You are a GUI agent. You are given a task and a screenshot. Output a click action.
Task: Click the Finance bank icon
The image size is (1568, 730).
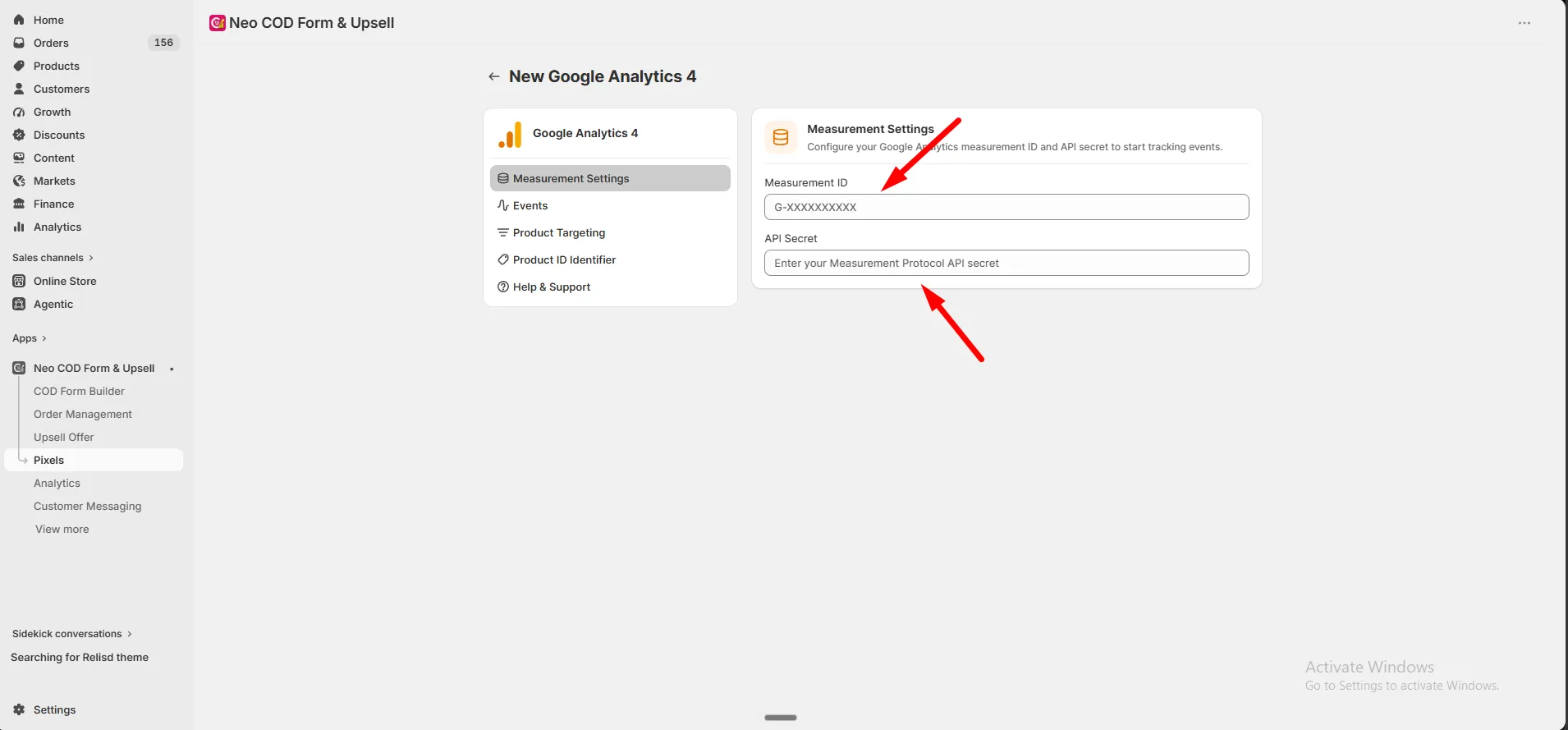point(19,204)
